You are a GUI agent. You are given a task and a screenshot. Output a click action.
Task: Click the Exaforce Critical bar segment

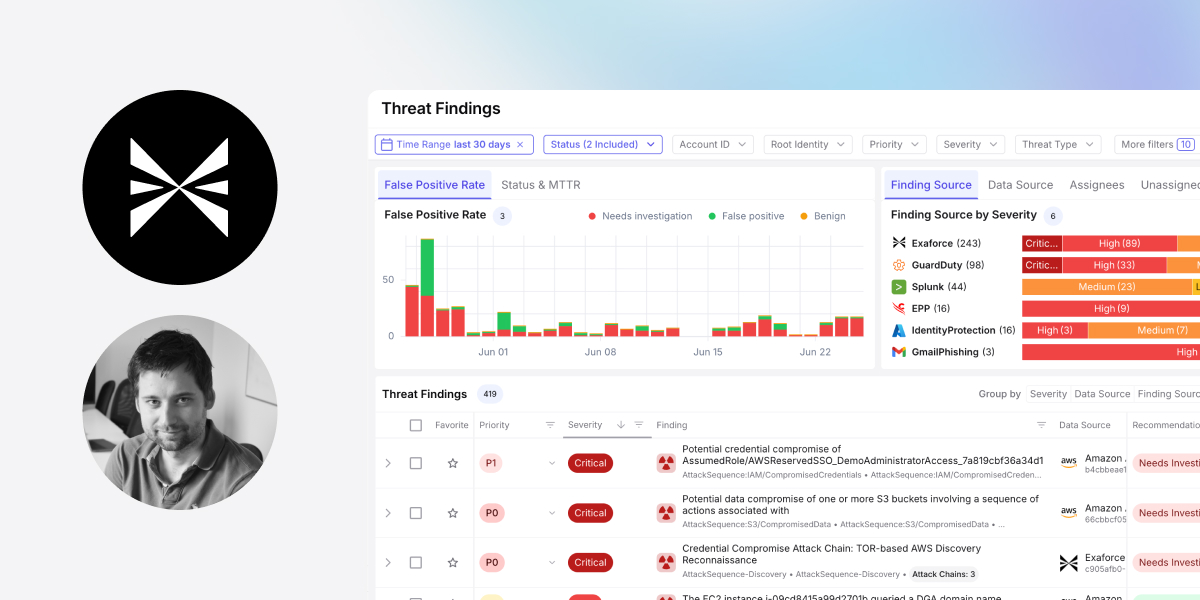[x=1042, y=243]
